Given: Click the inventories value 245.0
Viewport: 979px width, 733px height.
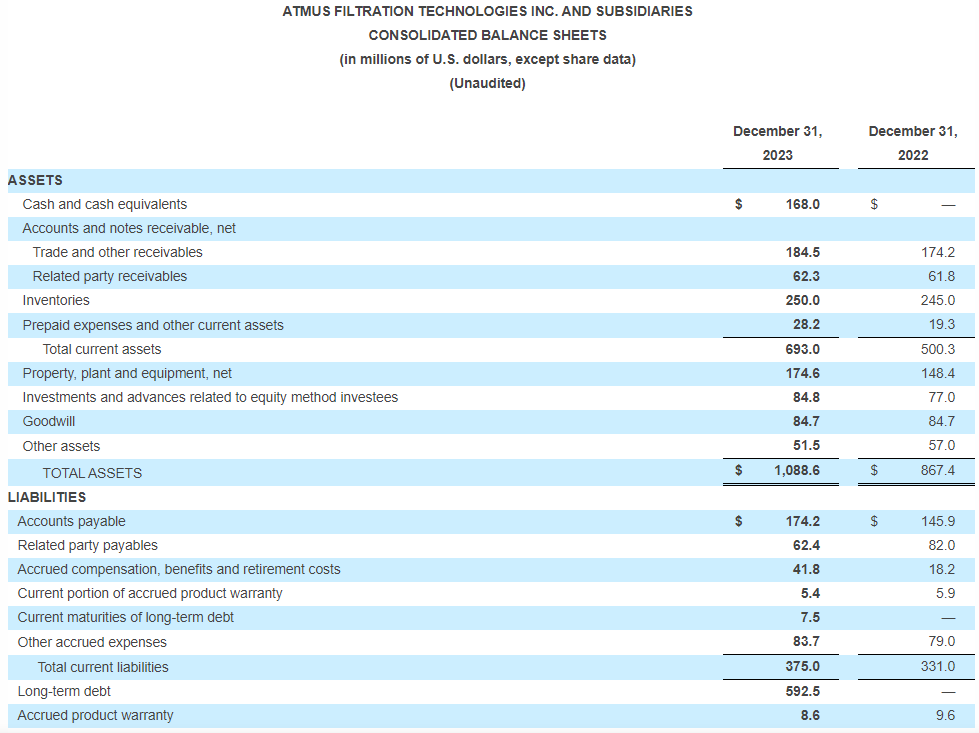Looking at the screenshot, I should (938, 300).
